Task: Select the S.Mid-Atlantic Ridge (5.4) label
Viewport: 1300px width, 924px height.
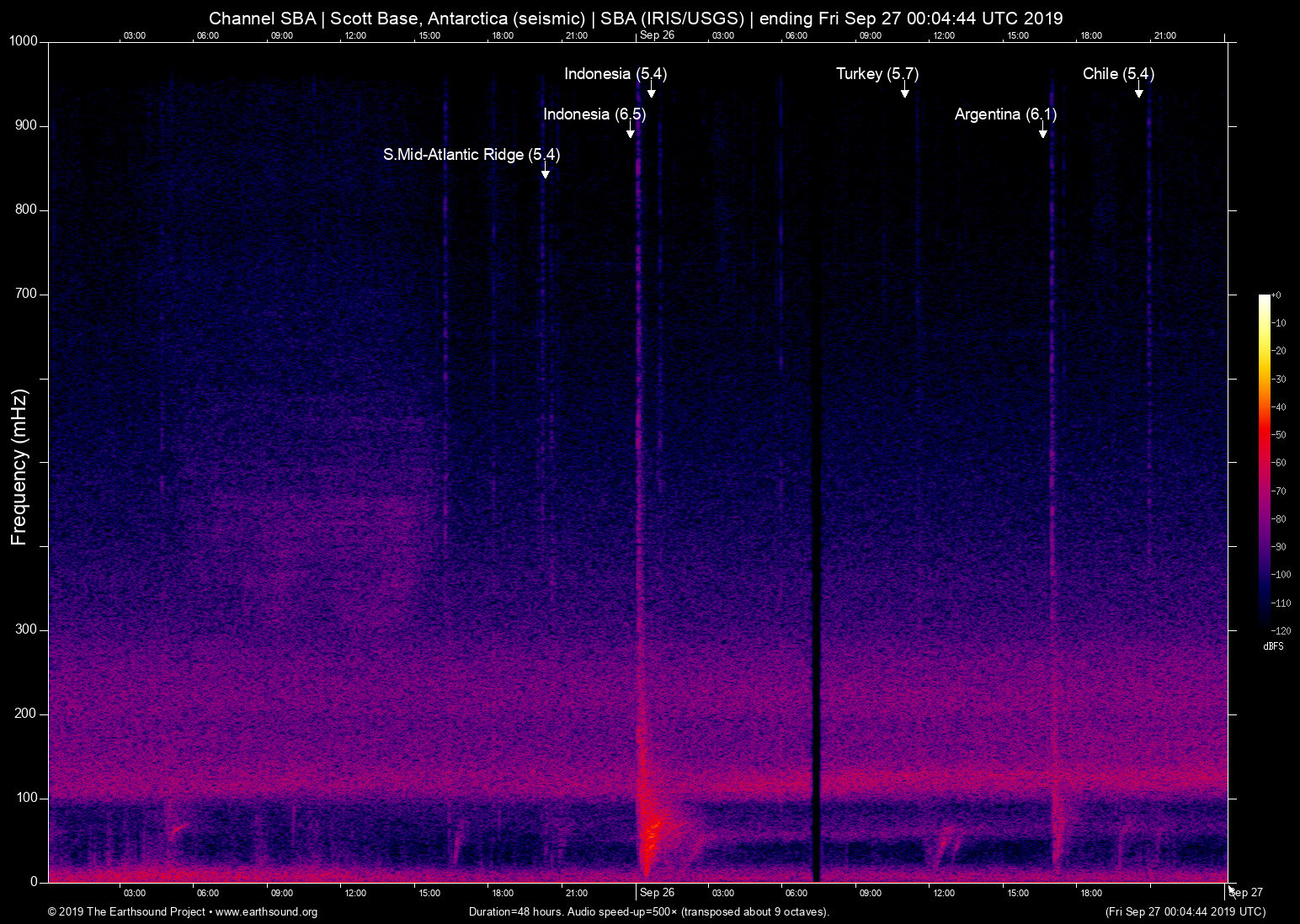Action: 471,155
